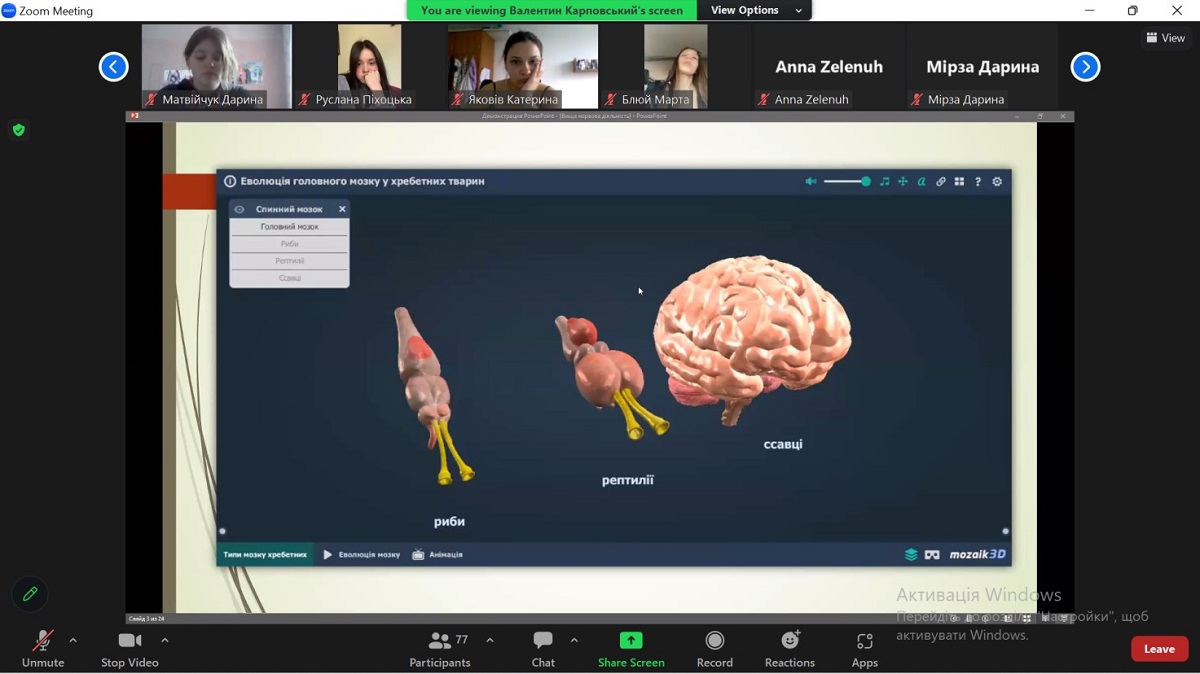Click the info icon beside the scene title

pos(230,182)
